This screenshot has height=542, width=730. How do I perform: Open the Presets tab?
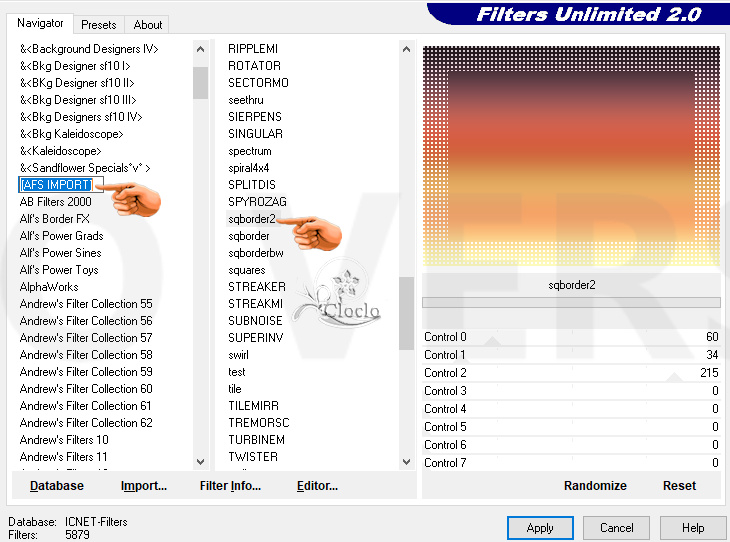[99, 25]
